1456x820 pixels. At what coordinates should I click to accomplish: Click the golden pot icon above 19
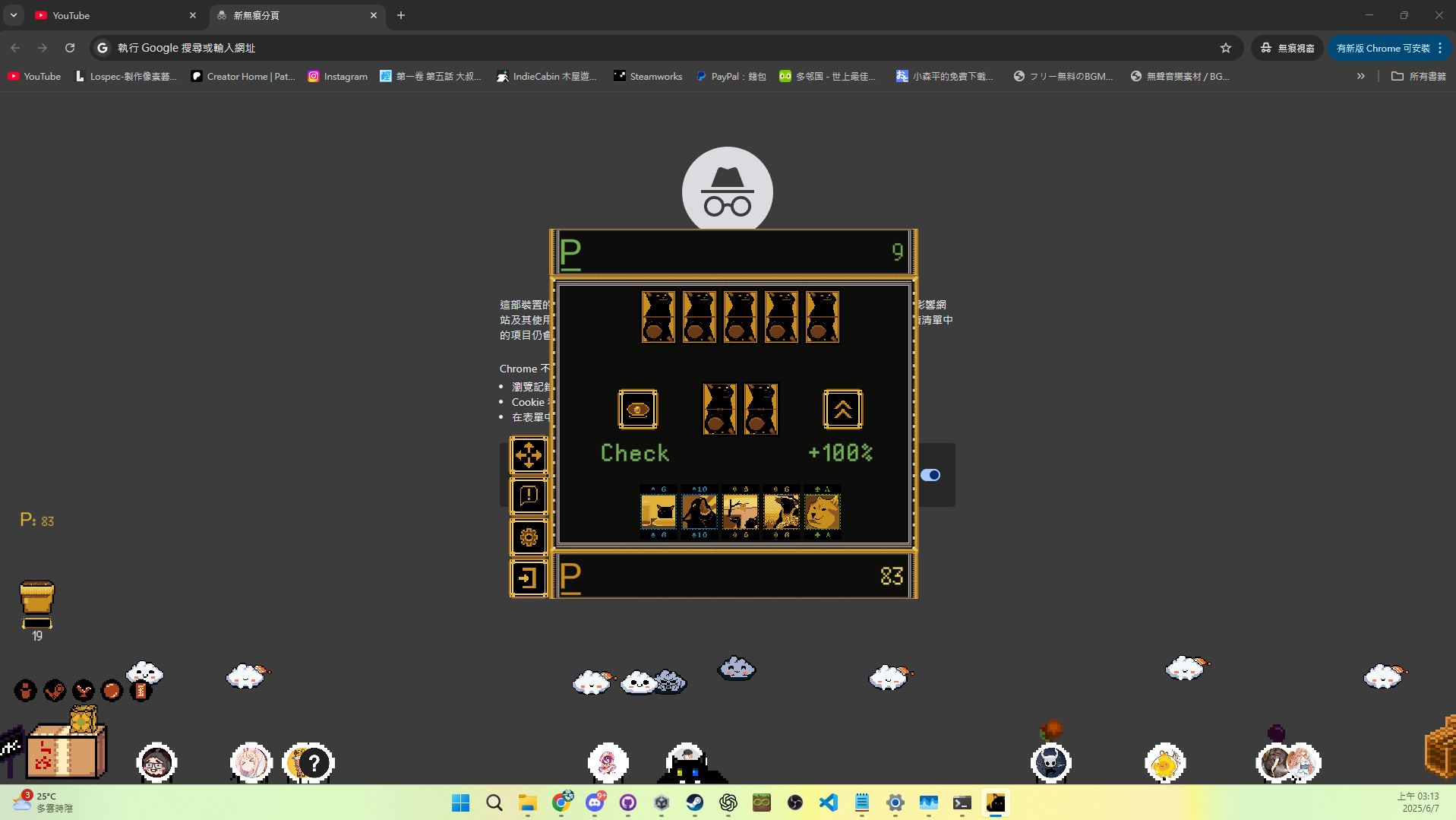point(36,598)
